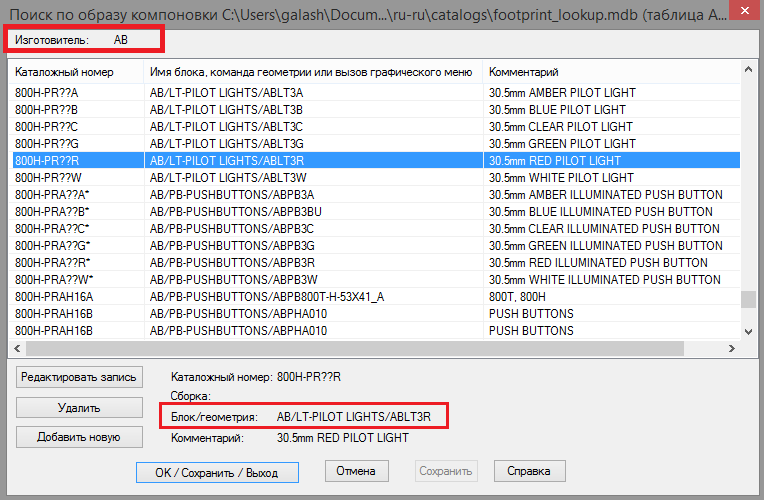Click the Удалить button
Image resolution: width=764 pixels, height=500 pixels.
[79, 407]
